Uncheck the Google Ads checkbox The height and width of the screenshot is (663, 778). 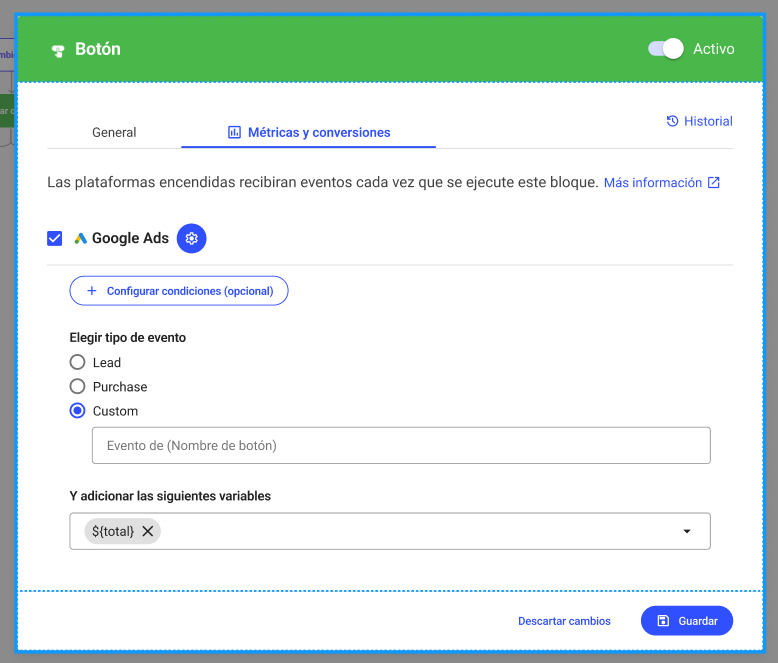(x=55, y=238)
